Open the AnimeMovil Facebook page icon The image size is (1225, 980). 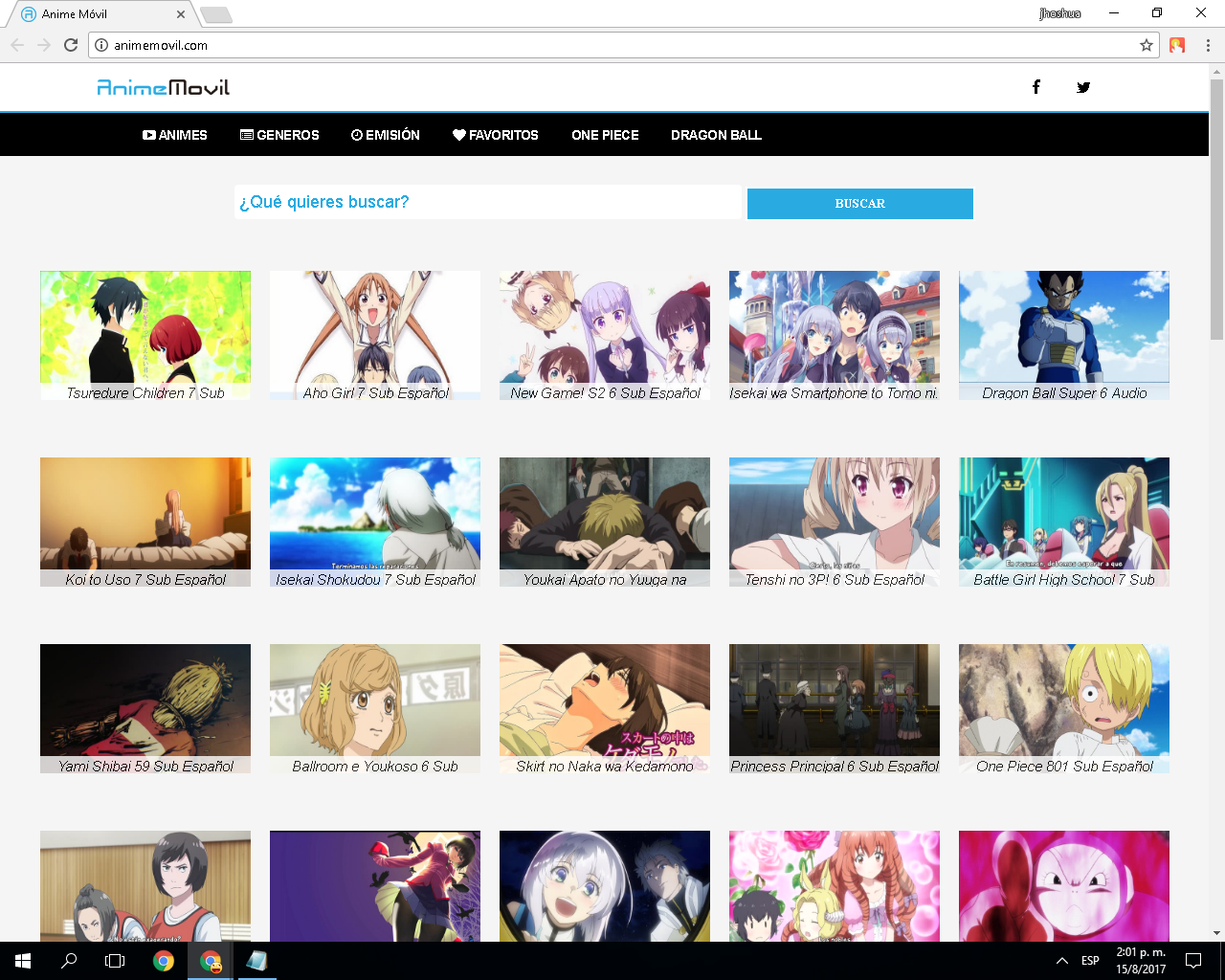[x=1036, y=87]
